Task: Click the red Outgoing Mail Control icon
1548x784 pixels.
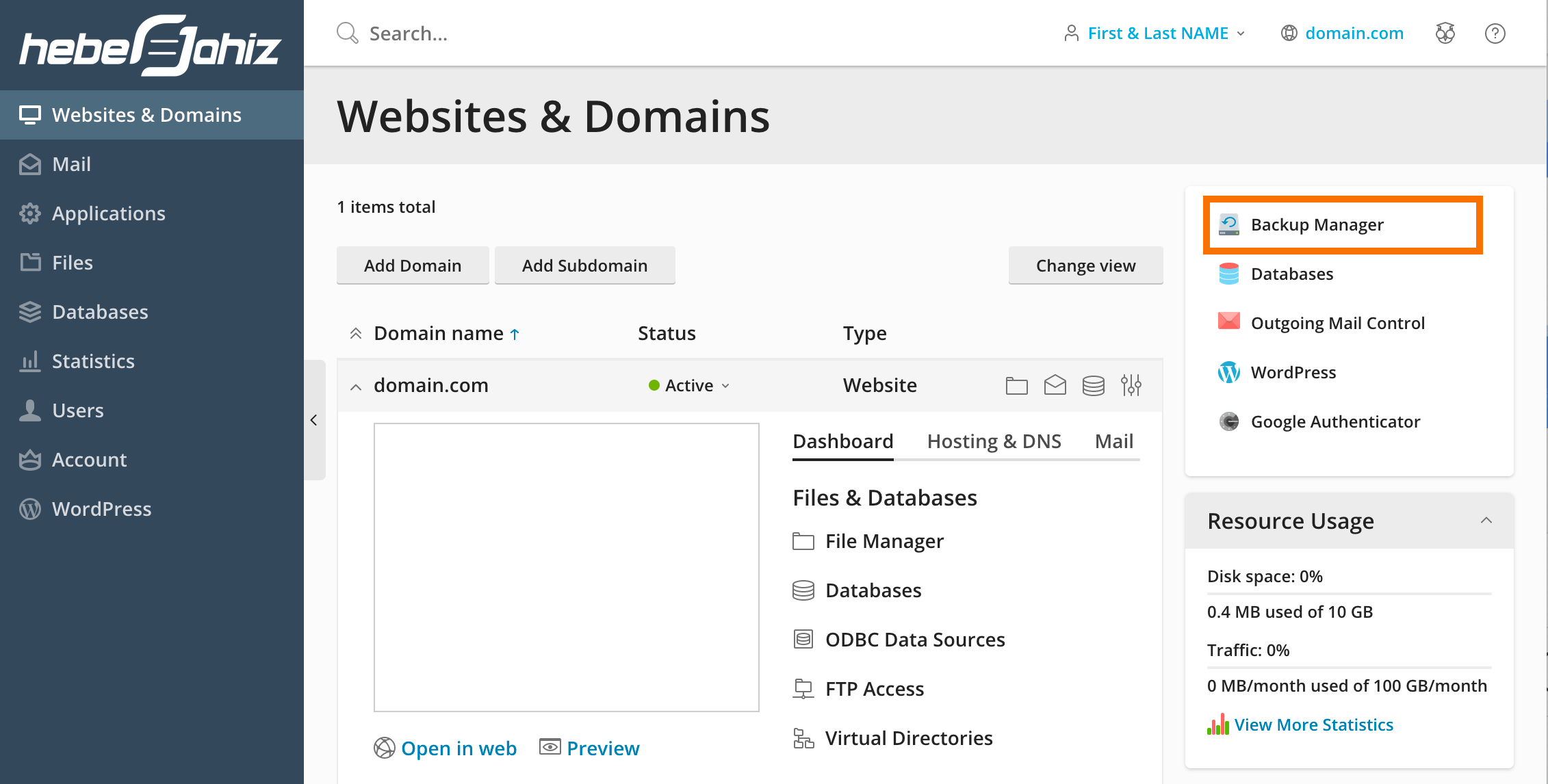Action: [x=1229, y=322]
